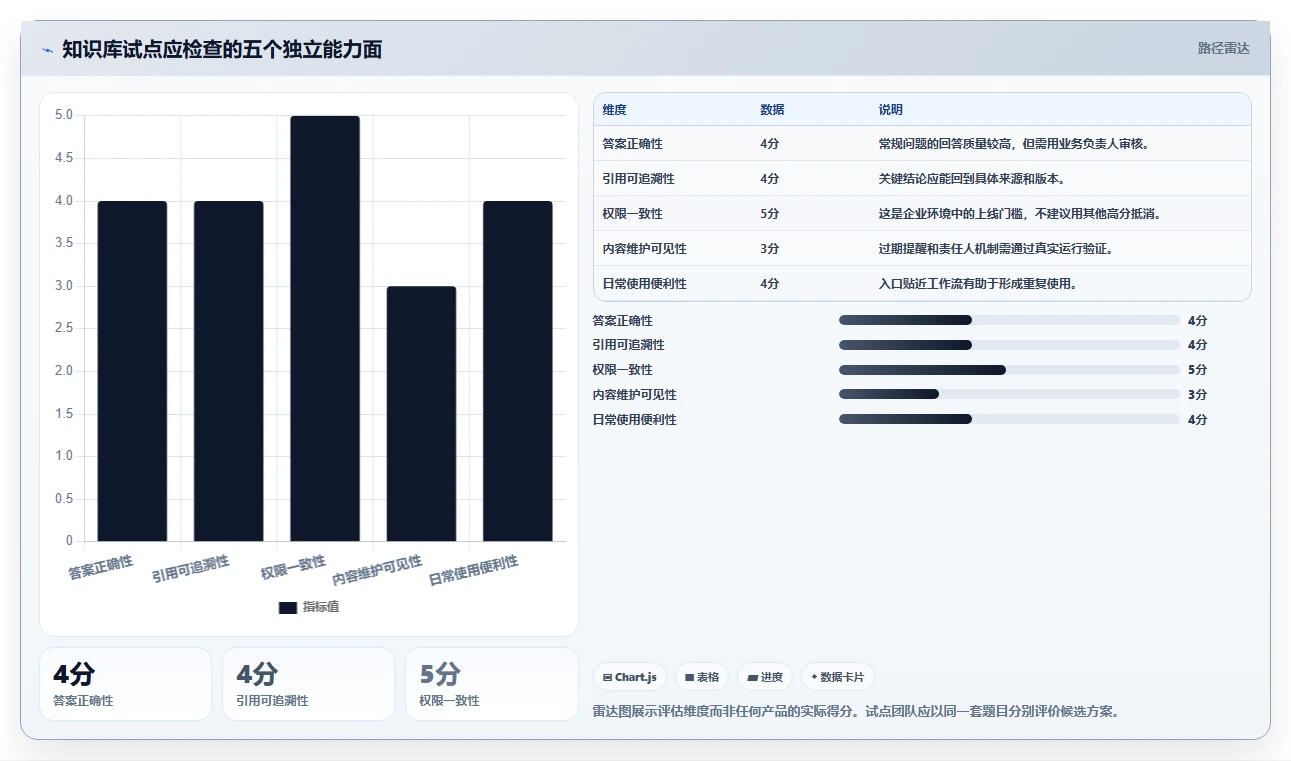The height and width of the screenshot is (761, 1291).
Task: Click 5分 value beside 权限一致性 progress bar
Action: tap(1197, 370)
